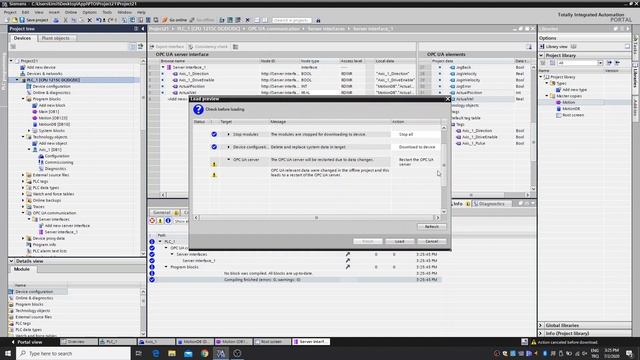
Task: Select Main [OB1] block in tree
Action: click(x=49, y=111)
